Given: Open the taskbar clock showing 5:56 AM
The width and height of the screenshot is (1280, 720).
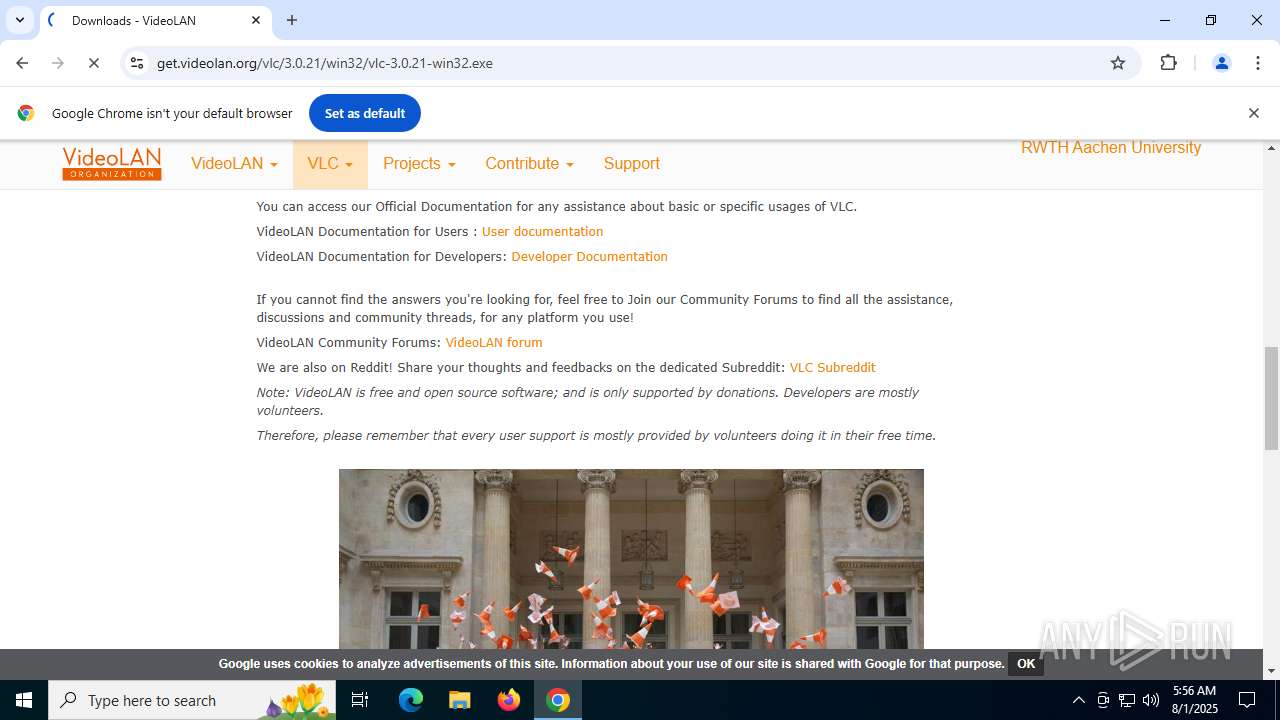Looking at the screenshot, I should pos(1194,700).
